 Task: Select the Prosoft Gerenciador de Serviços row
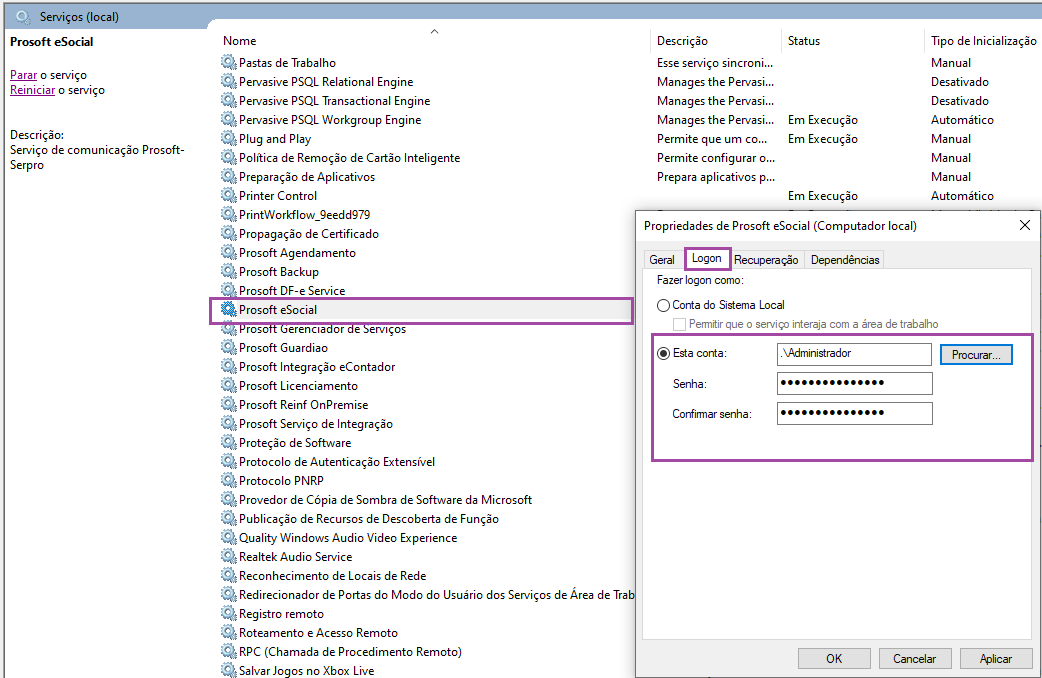[x=322, y=329]
